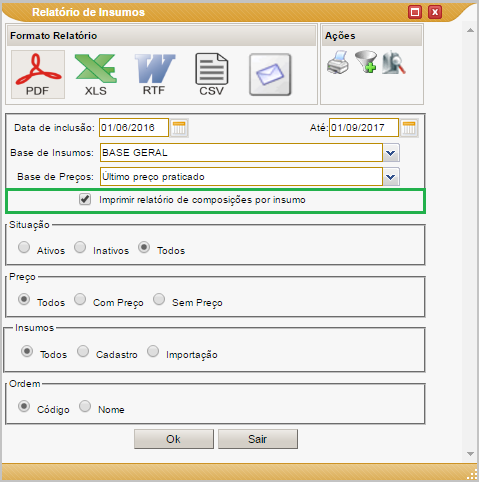Expand the Base de Insumos dropdown

click(x=391, y=153)
